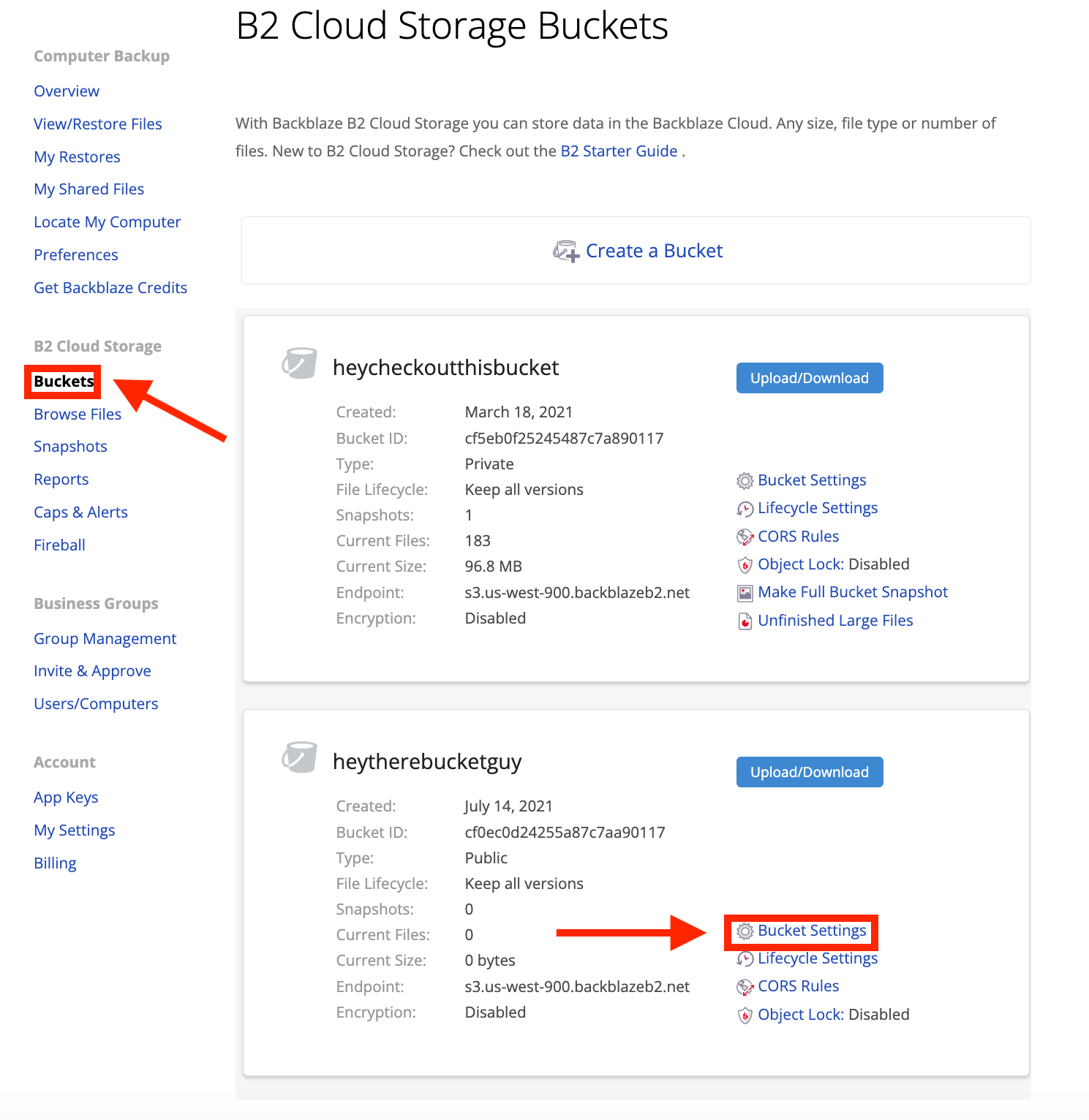
Task: Click heytherebucketguy CORS Rules globe icon
Action: tap(745, 987)
